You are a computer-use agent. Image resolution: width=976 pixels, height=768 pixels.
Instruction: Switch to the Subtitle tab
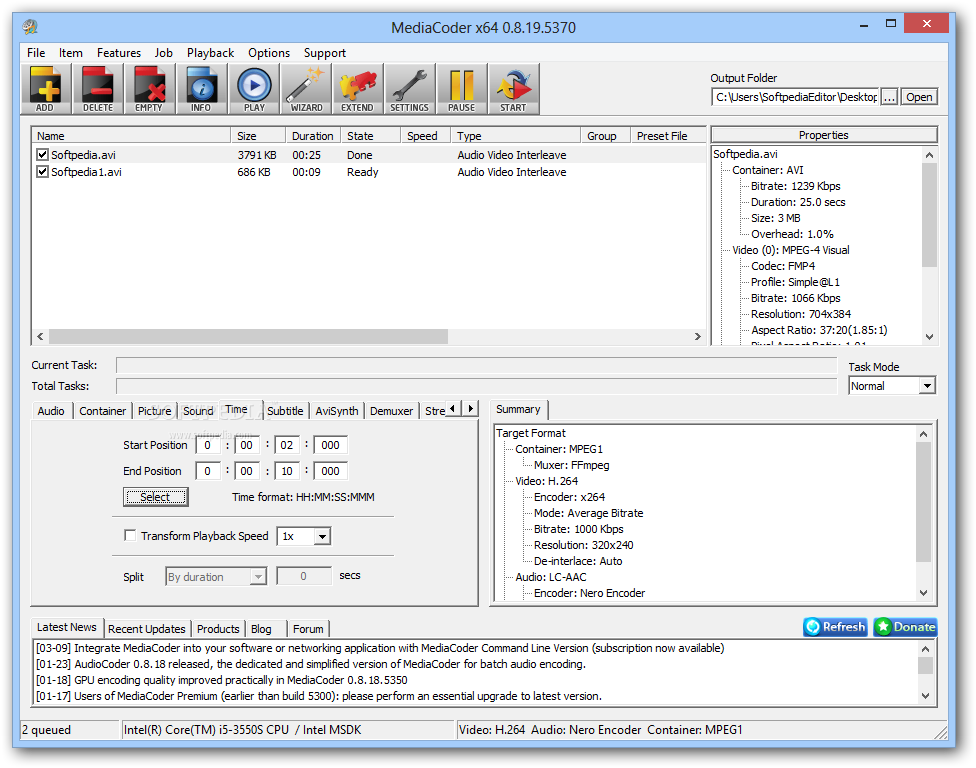coord(285,411)
